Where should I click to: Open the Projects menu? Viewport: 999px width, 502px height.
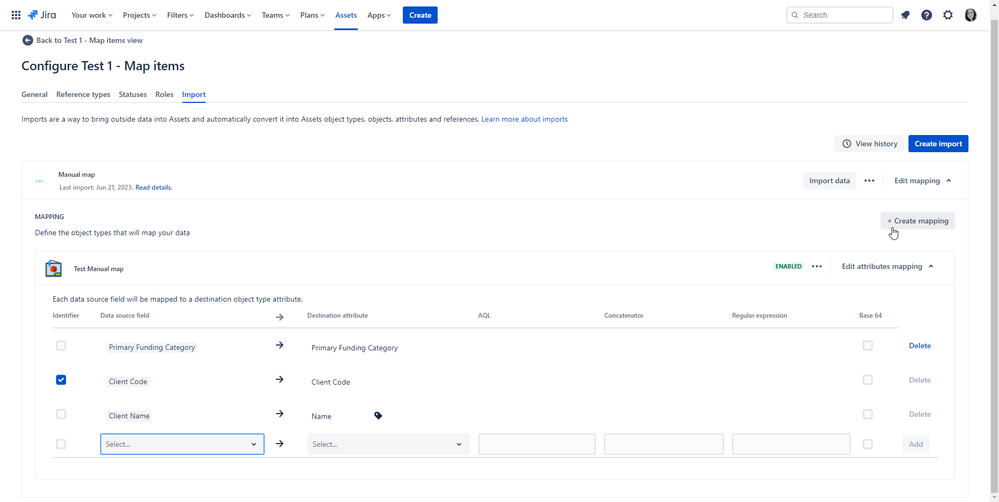(140, 15)
